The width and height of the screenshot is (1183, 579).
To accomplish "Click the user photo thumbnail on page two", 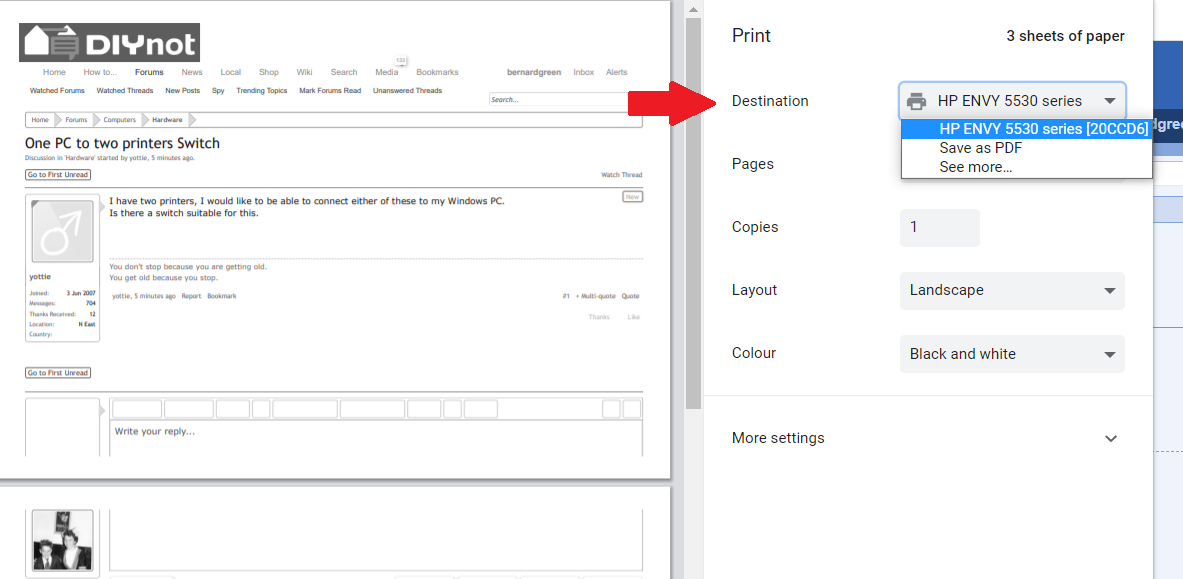I will (63, 540).
